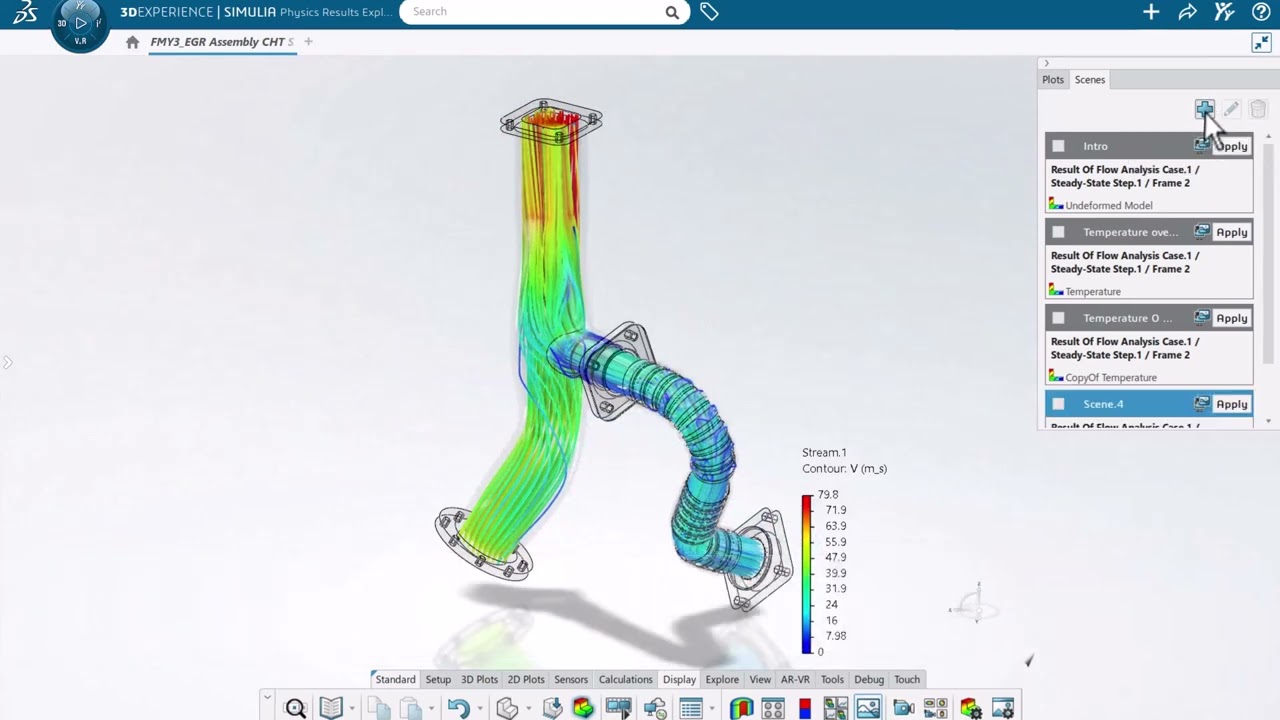Click the plus icon in the top bar

(x=1151, y=12)
